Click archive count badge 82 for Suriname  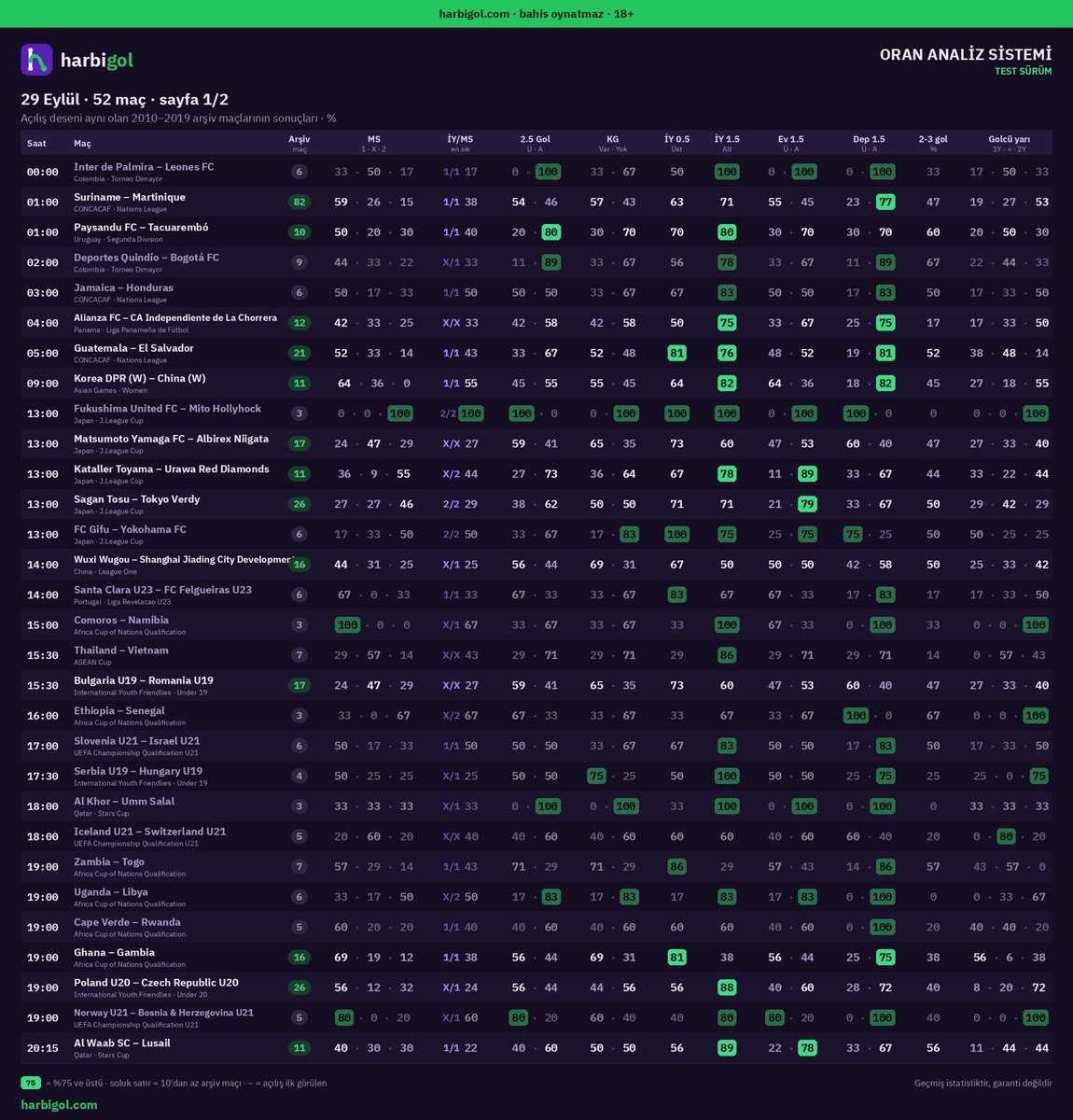click(299, 203)
